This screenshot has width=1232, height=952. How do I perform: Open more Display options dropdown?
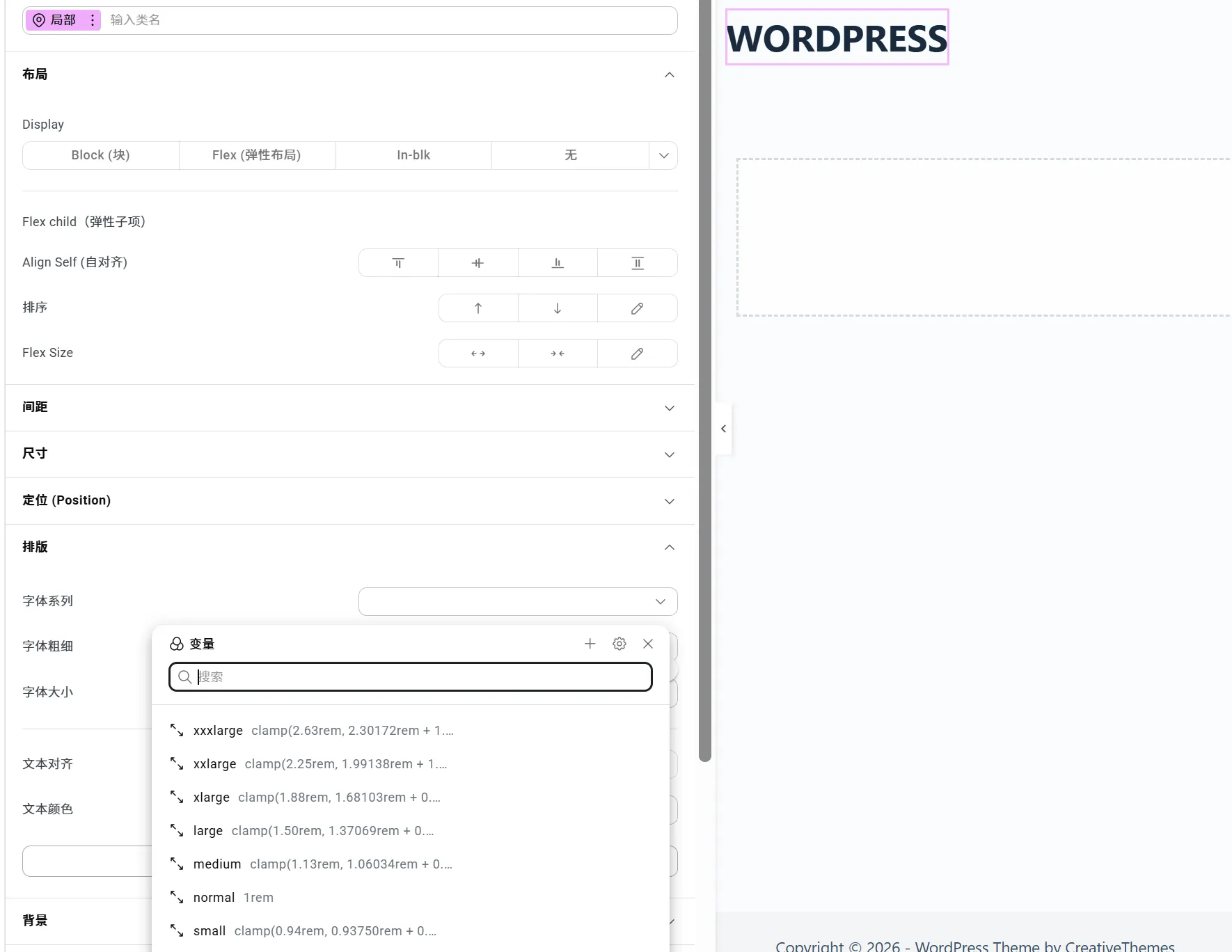point(663,155)
